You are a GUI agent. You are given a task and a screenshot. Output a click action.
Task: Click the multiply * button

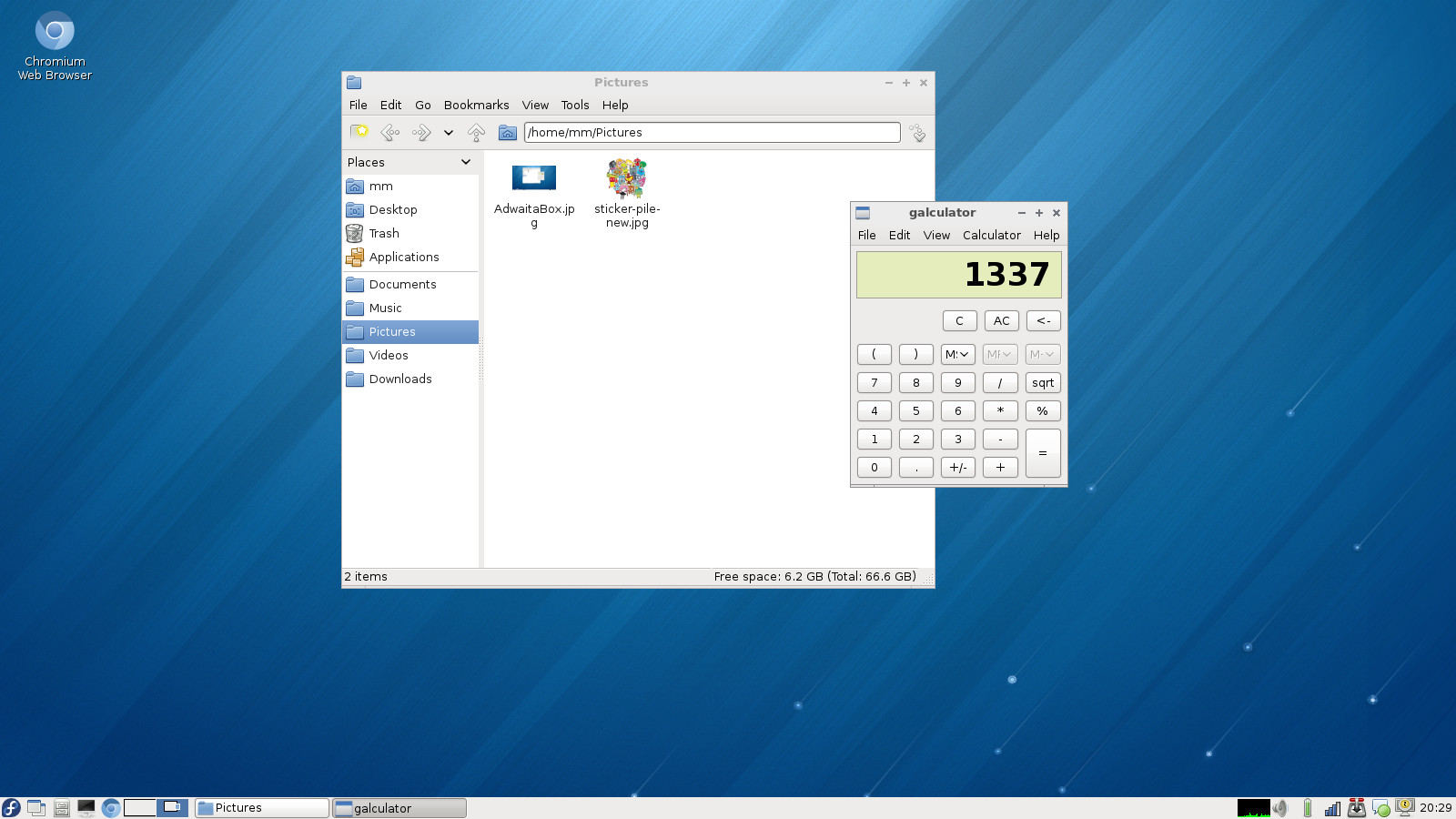pos(1000,410)
